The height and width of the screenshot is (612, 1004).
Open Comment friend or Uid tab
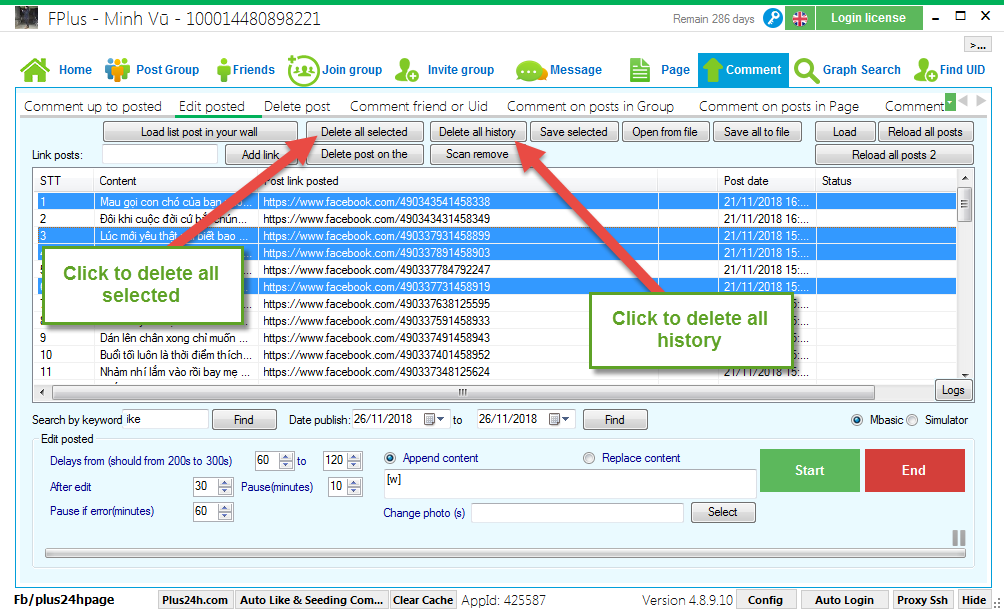point(419,106)
